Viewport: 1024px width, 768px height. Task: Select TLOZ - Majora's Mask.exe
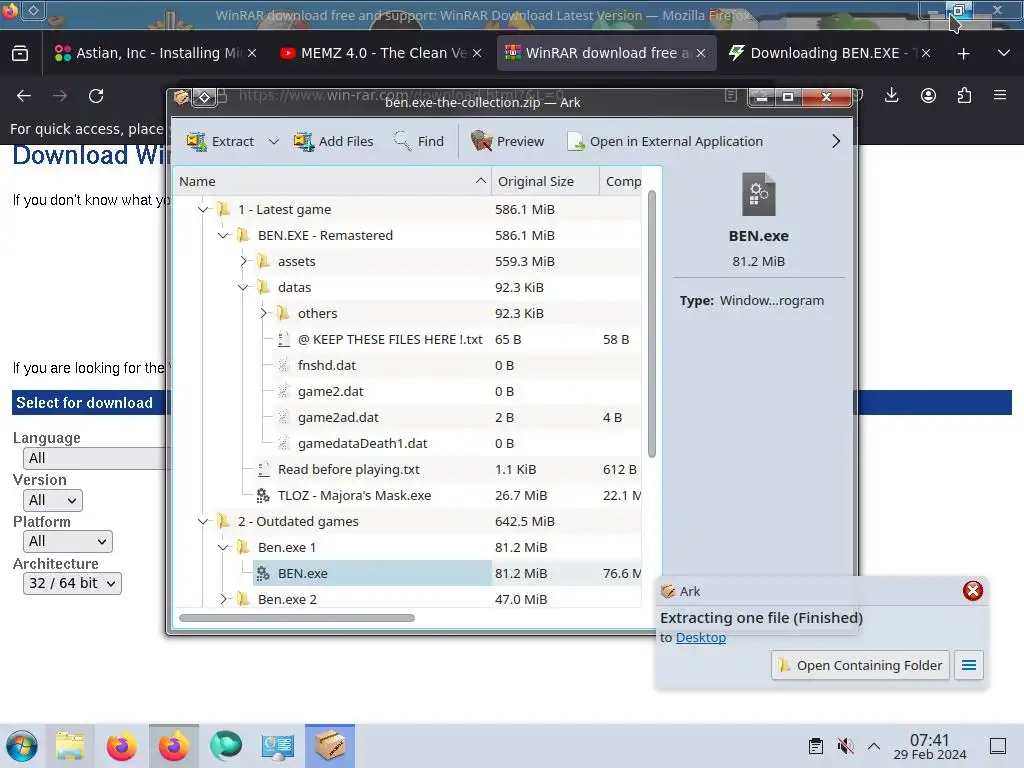[354, 496]
